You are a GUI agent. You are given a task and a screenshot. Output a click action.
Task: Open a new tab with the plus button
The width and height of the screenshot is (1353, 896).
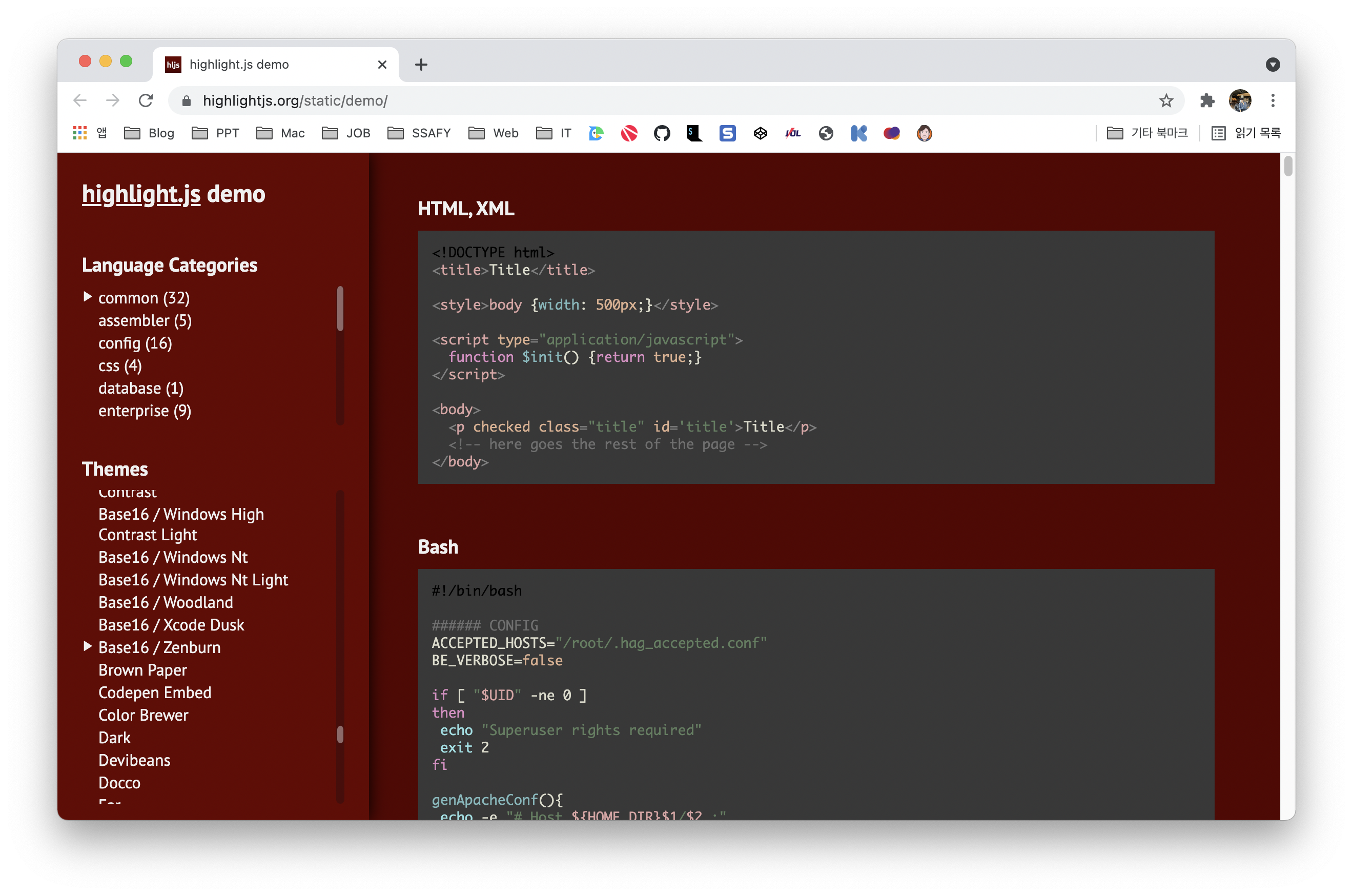click(421, 65)
